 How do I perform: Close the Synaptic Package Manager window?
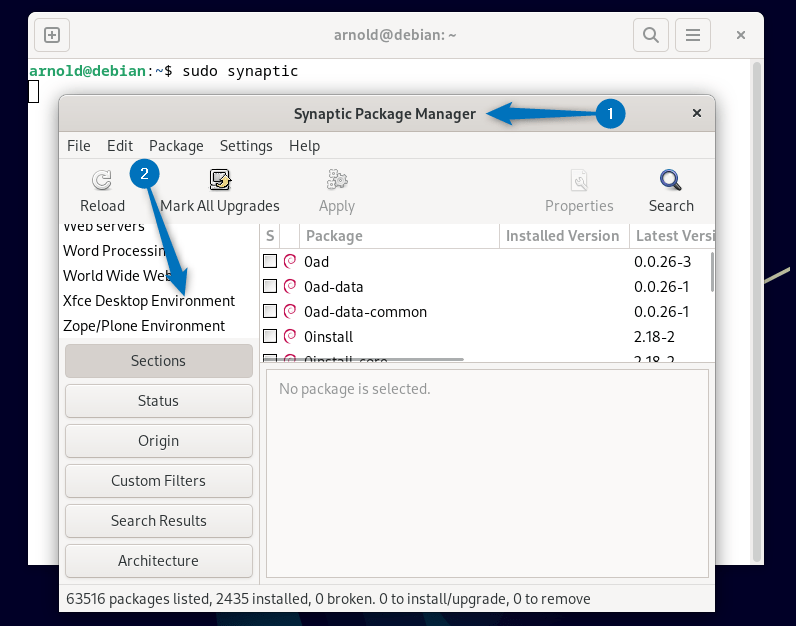pyautogui.click(x=696, y=113)
